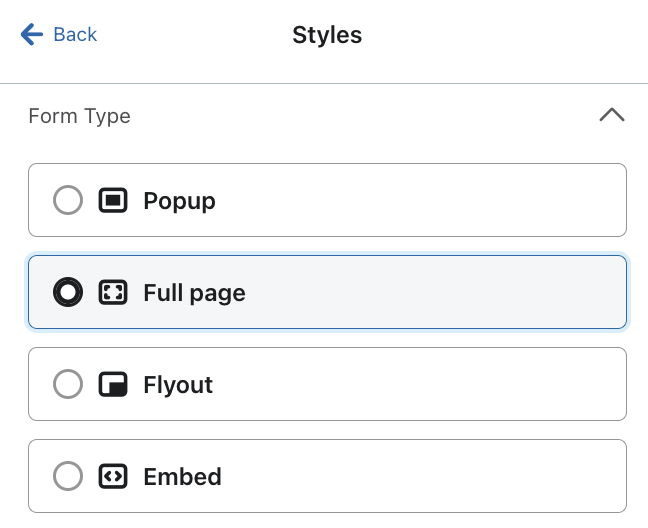Click the Form Type section header label

click(x=79, y=116)
